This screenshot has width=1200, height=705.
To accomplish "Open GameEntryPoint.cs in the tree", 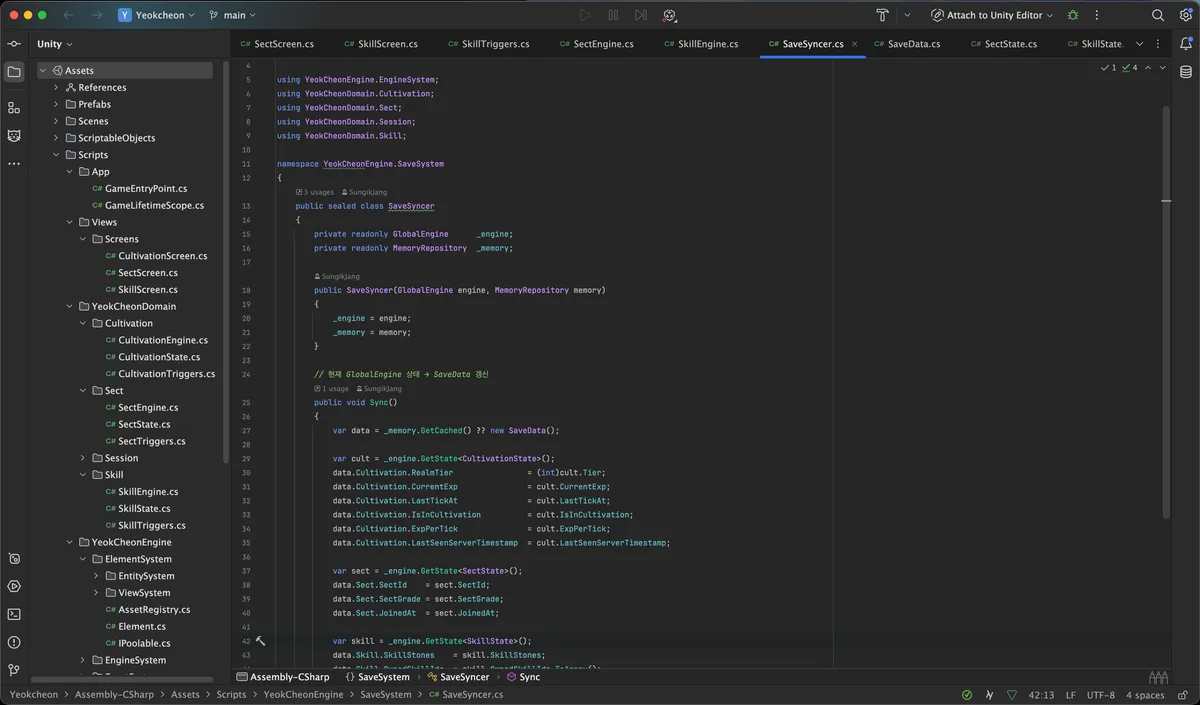I will click(x=146, y=188).
